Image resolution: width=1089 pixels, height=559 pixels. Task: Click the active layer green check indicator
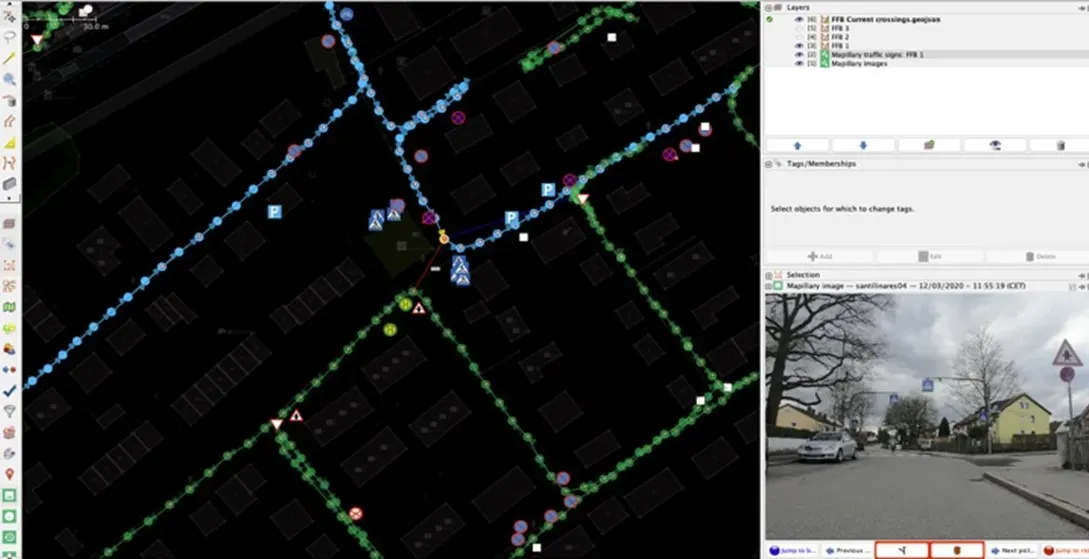pyautogui.click(x=770, y=19)
